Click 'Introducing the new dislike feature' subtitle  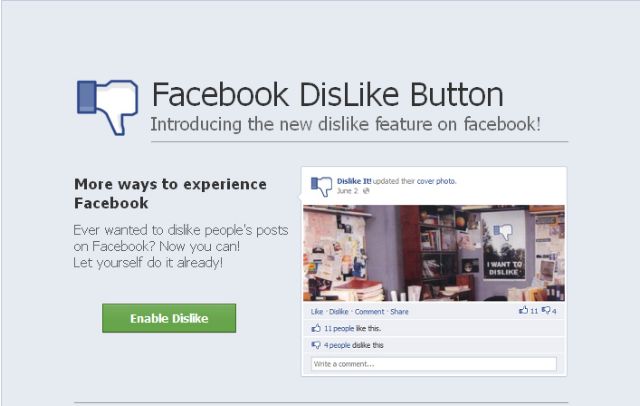tap(345, 124)
